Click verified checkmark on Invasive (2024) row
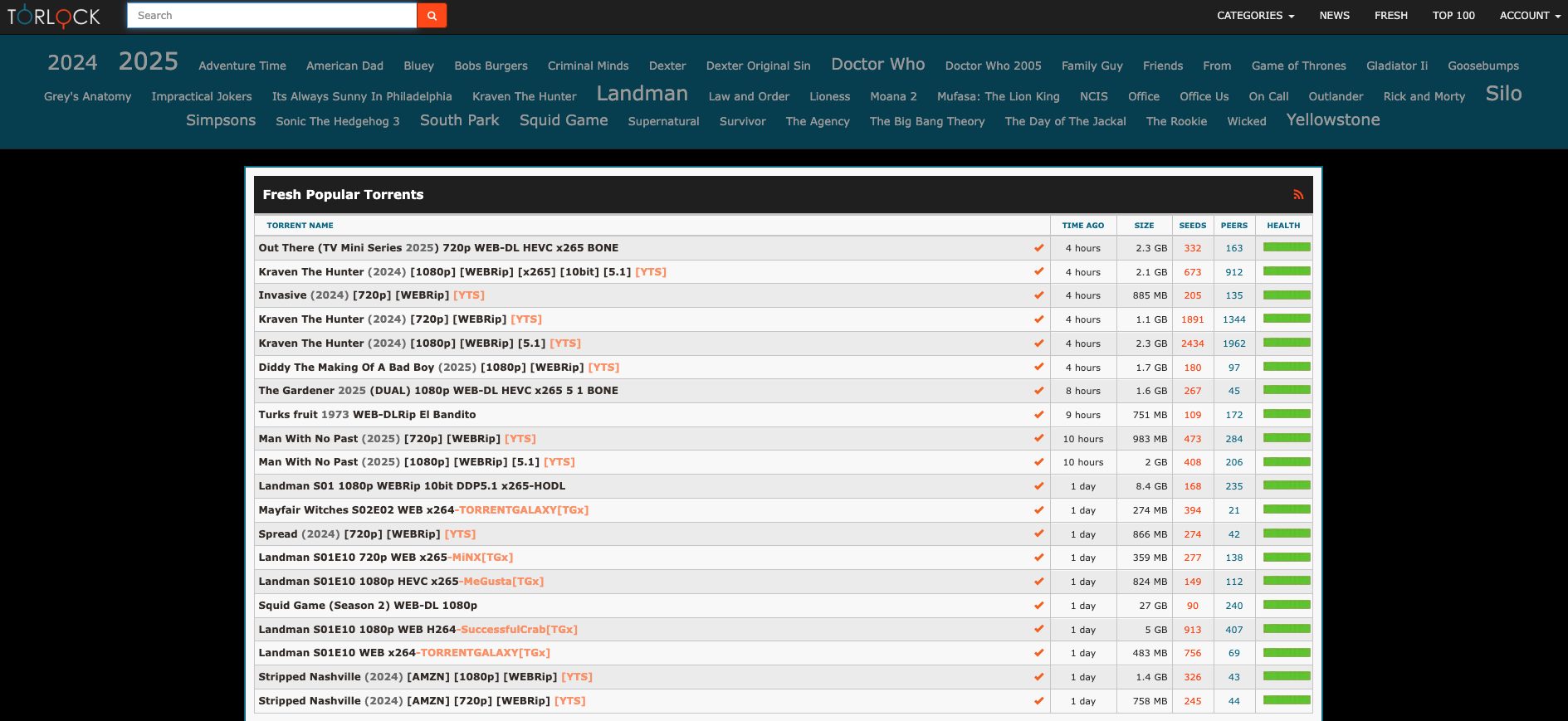This screenshot has width=1568, height=721. (1038, 295)
